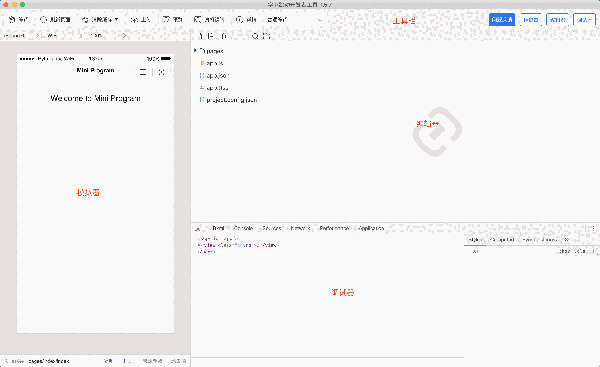Expand the view node in the element tree
Viewport: 600px width, 367px height.
199,245
